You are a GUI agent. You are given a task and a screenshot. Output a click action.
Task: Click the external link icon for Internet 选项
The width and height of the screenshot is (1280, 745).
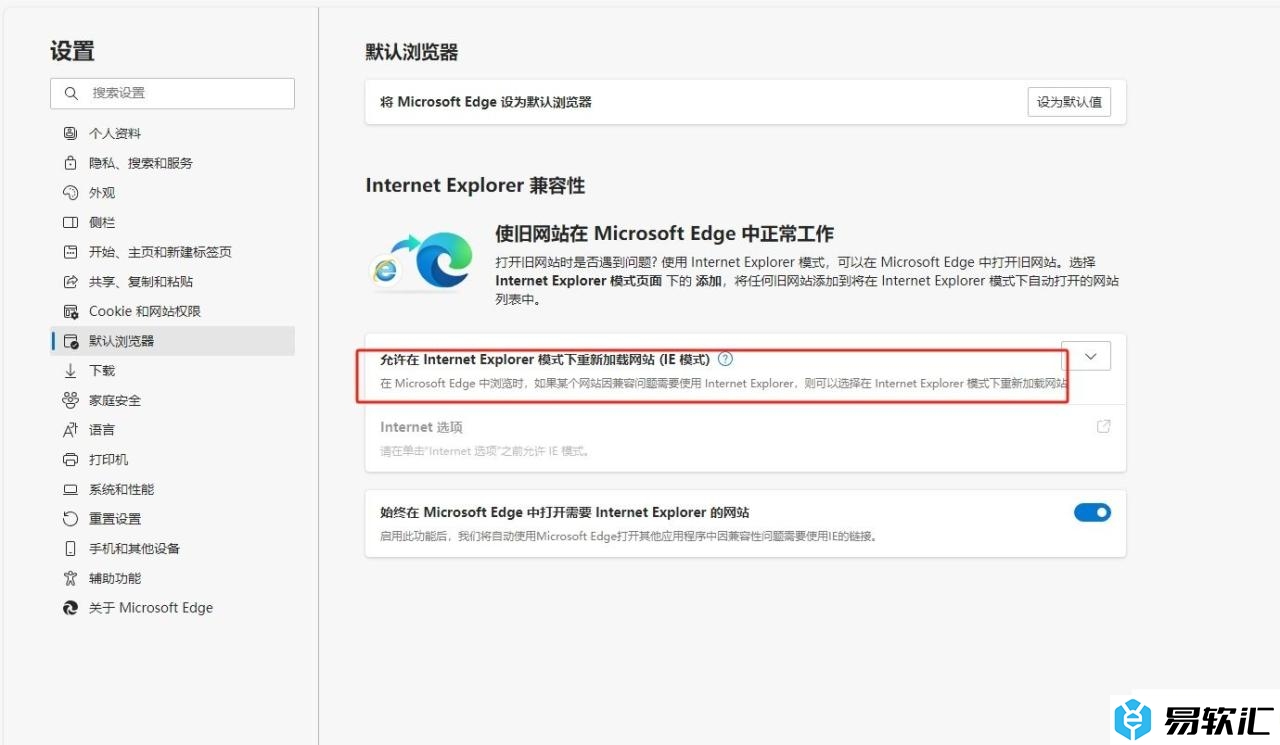[1104, 426]
